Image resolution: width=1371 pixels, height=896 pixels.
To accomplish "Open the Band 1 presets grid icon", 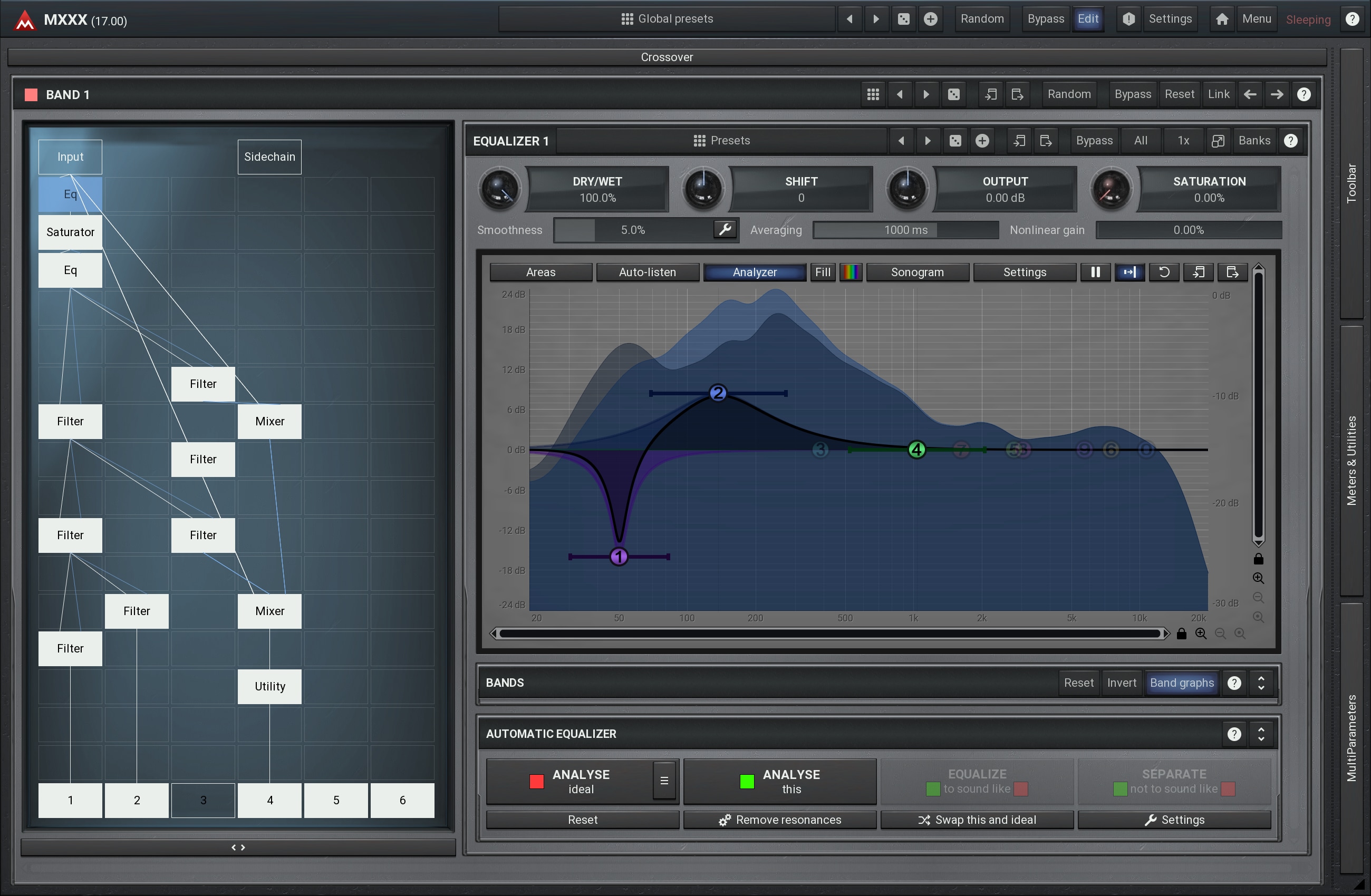I will (873, 94).
